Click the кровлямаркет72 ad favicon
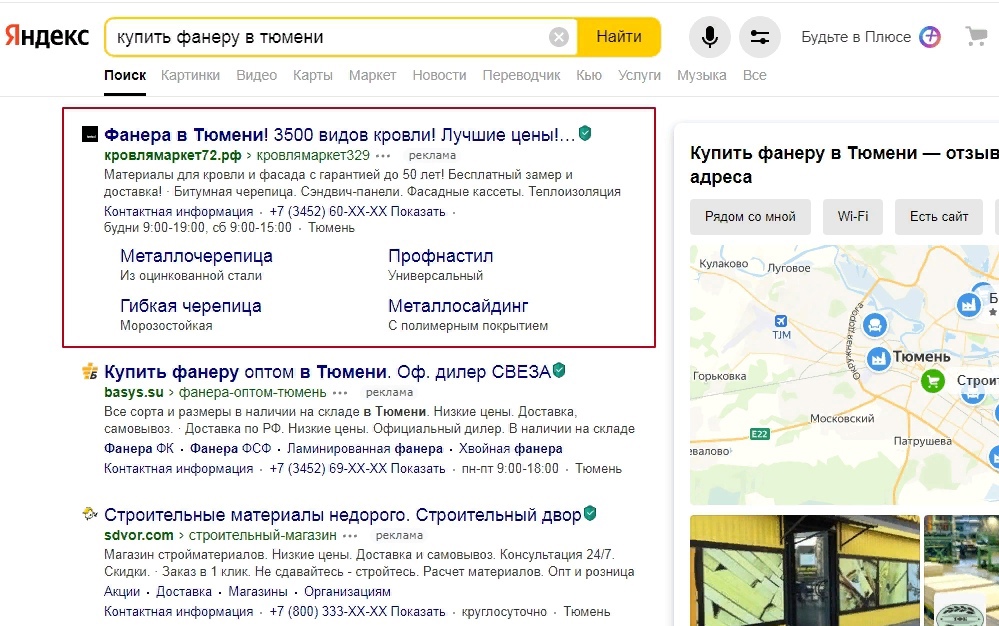999x626 pixels. [90, 134]
